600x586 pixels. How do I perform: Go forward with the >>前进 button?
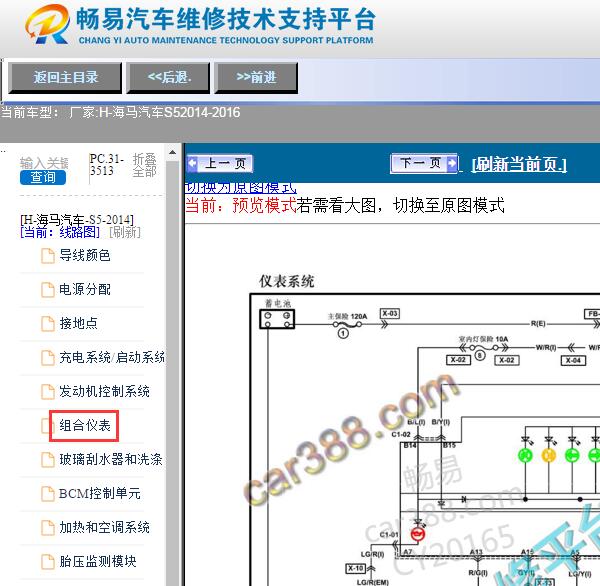256,78
